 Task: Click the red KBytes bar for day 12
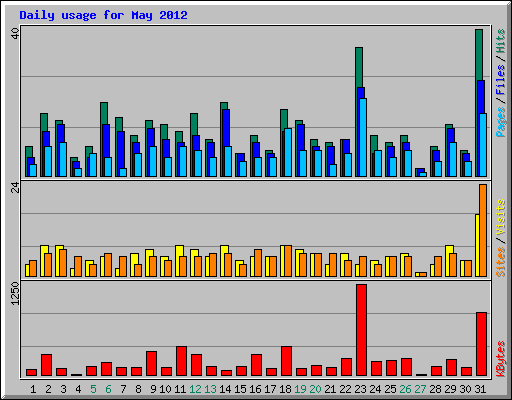pyautogui.click(x=196, y=365)
